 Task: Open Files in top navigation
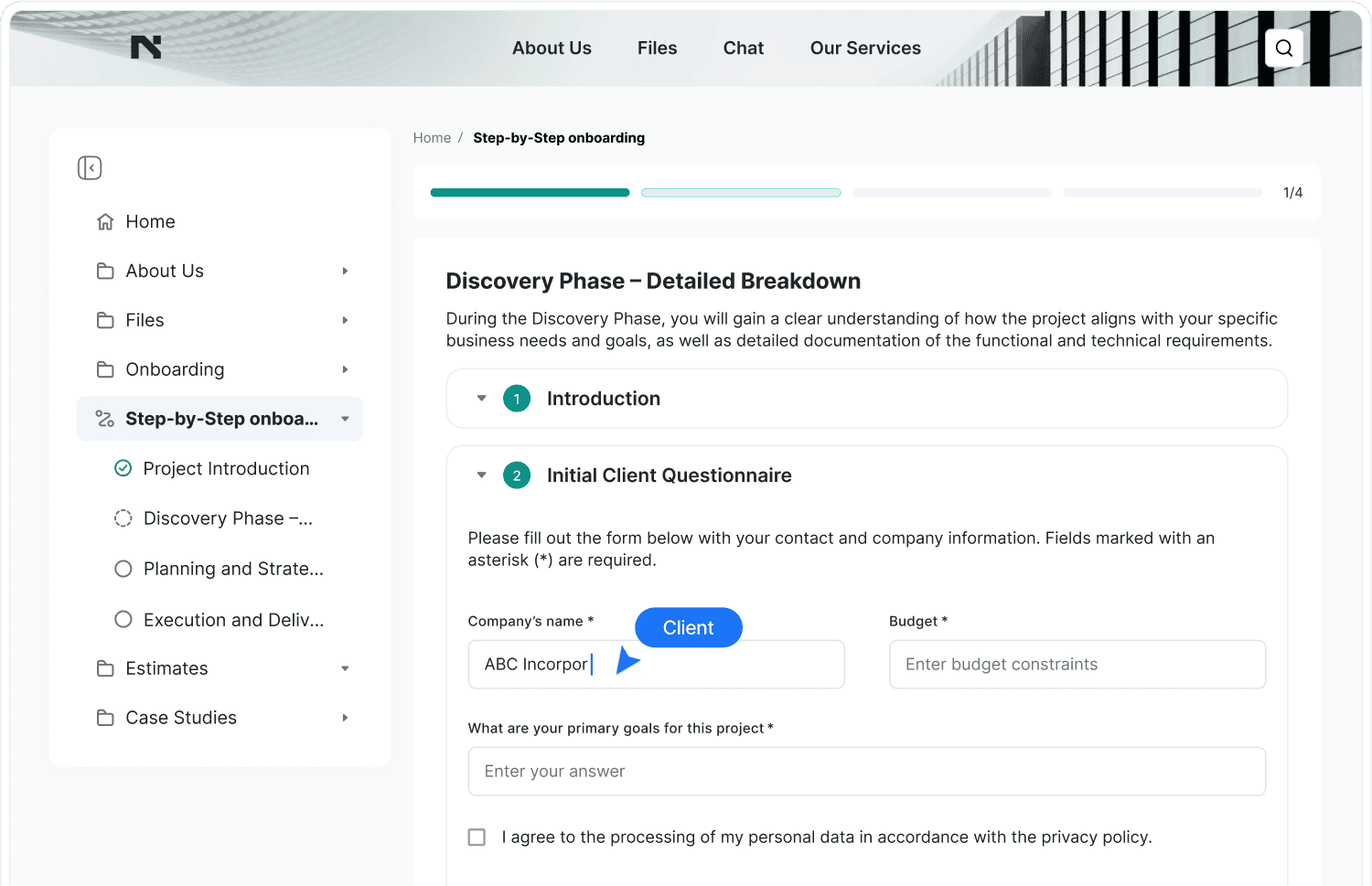(657, 48)
